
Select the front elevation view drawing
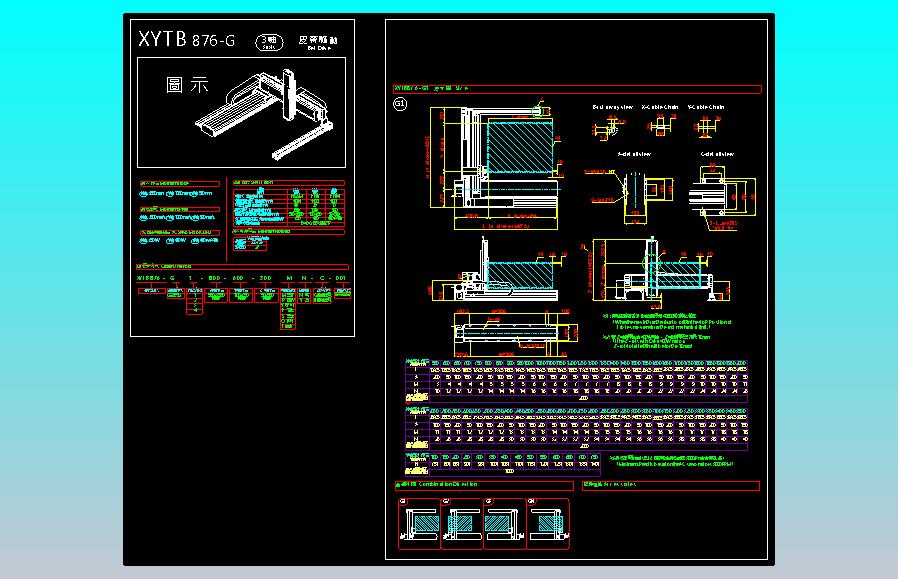click(498, 271)
